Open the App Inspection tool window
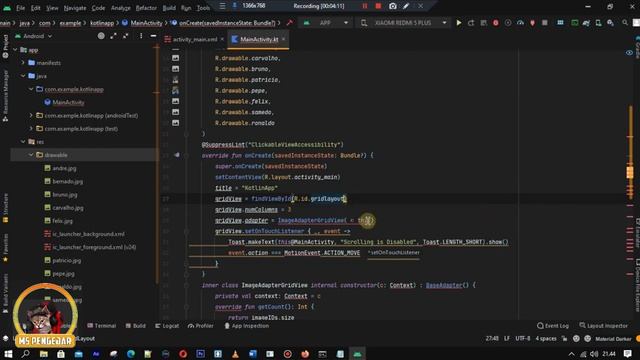Viewport: 640px width, 360px height. tap(247, 326)
